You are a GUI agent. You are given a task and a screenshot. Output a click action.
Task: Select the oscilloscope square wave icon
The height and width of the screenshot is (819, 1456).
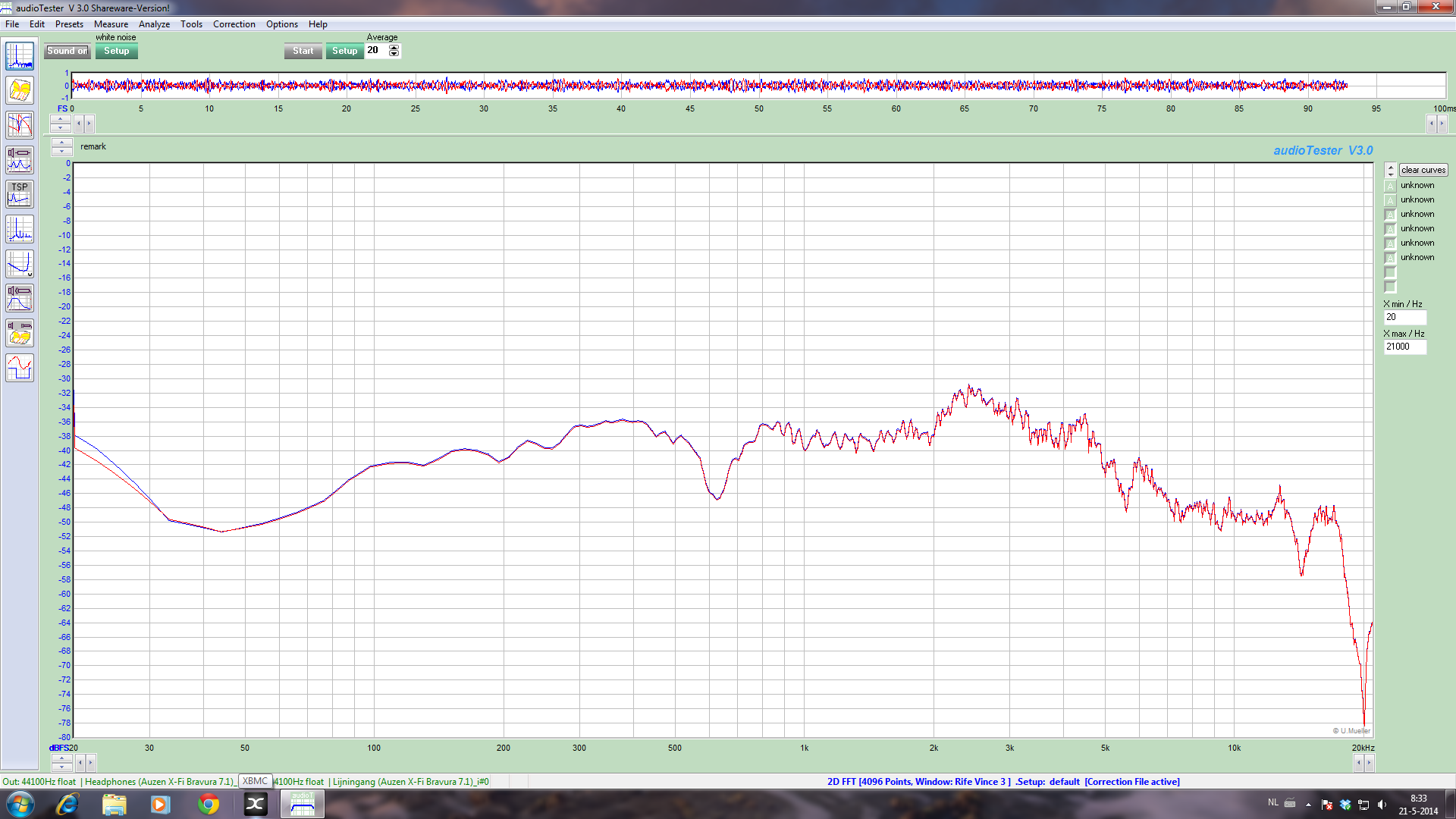click(20, 368)
